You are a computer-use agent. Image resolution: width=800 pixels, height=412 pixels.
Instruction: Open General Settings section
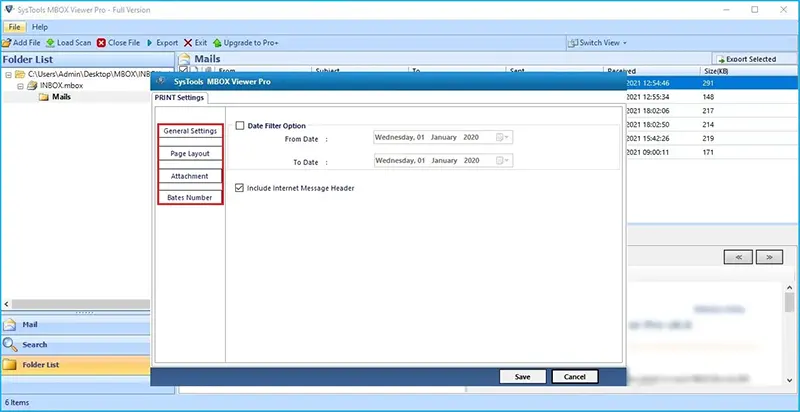(190, 131)
